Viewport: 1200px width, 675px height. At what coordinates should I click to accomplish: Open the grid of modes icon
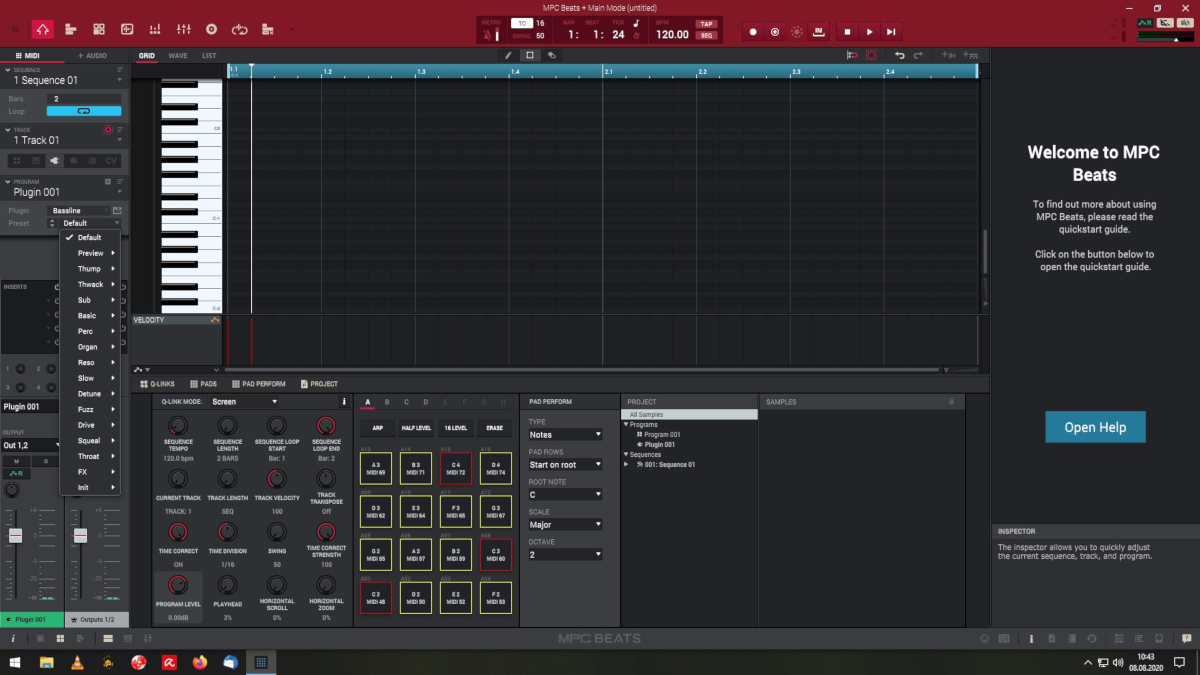click(x=99, y=30)
